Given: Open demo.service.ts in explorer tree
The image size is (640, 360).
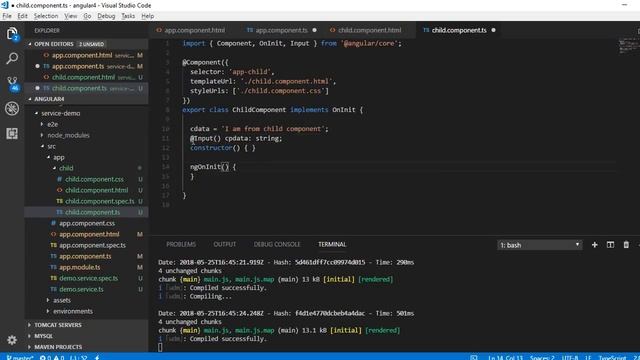Looking at the screenshot, I should tap(81, 289).
